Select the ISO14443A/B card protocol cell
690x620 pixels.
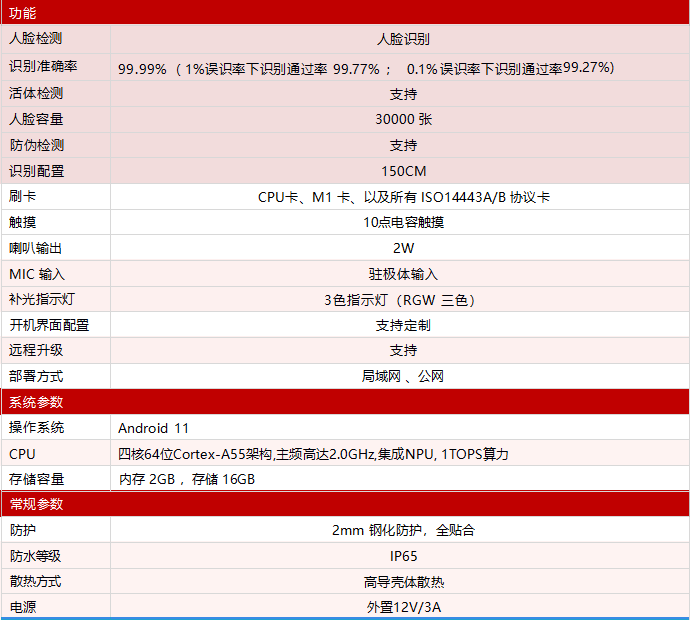click(403, 197)
